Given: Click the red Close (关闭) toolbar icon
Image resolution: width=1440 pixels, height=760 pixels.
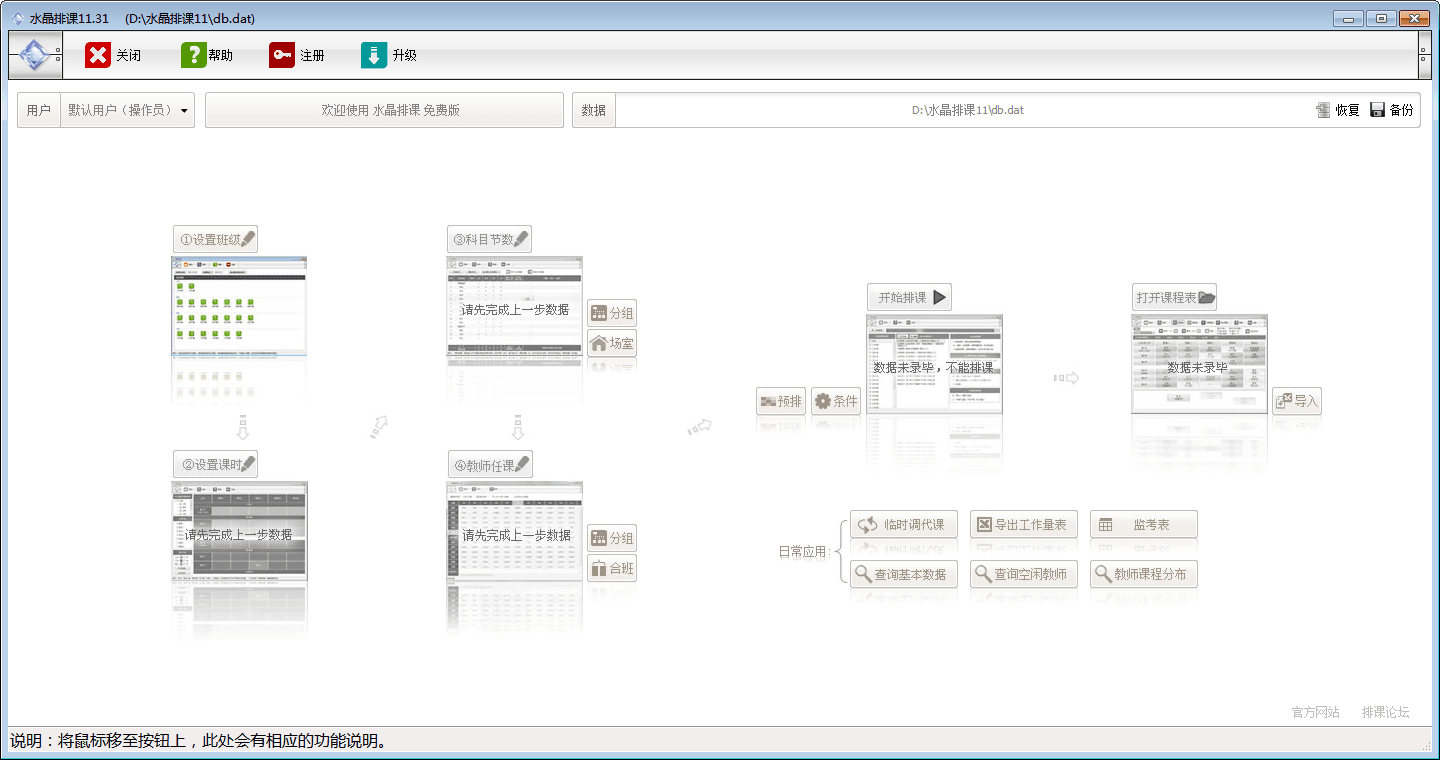Looking at the screenshot, I should point(98,55).
